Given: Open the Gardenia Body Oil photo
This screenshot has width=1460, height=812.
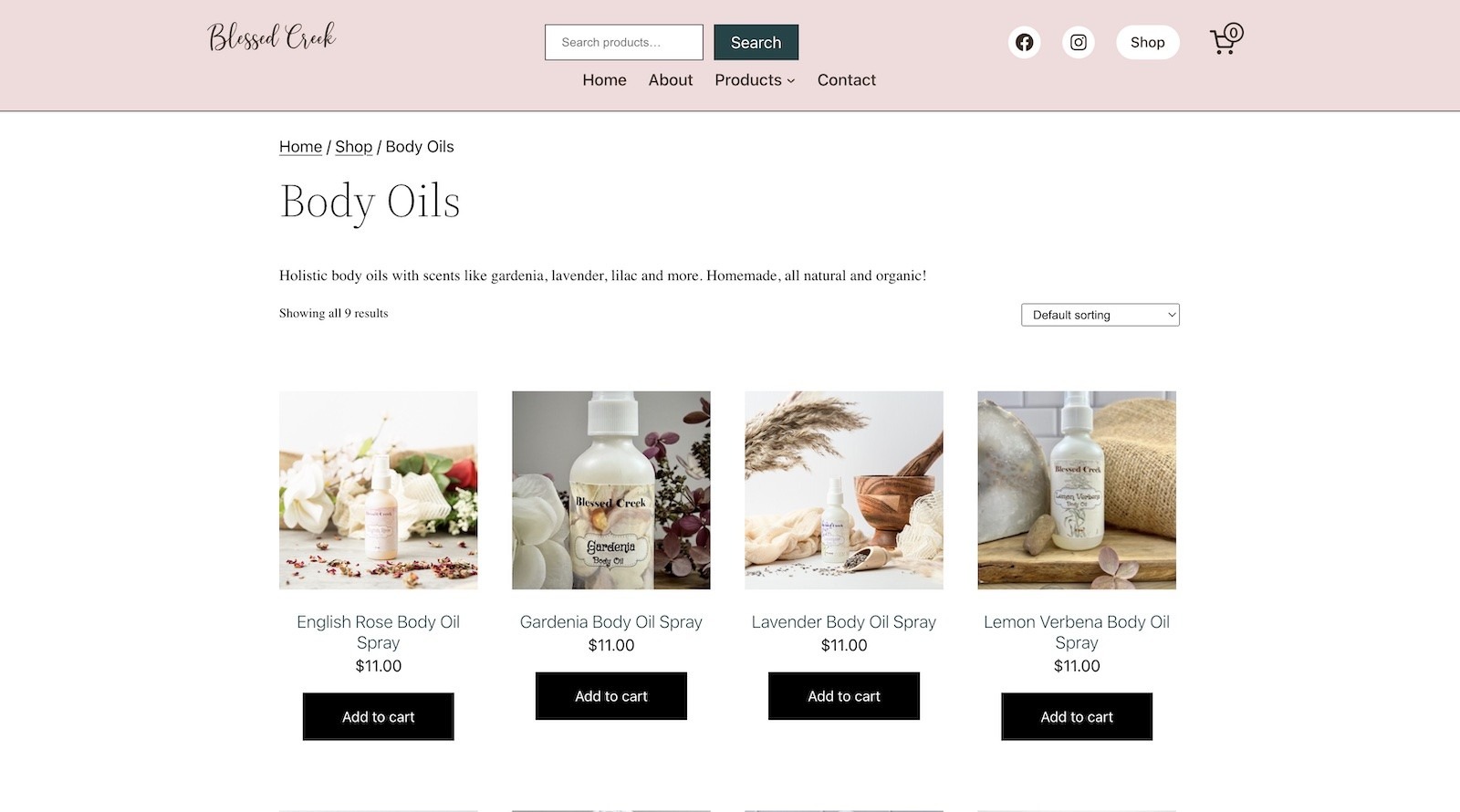Looking at the screenshot, I should pyautogui.click(x=611, y=490).
